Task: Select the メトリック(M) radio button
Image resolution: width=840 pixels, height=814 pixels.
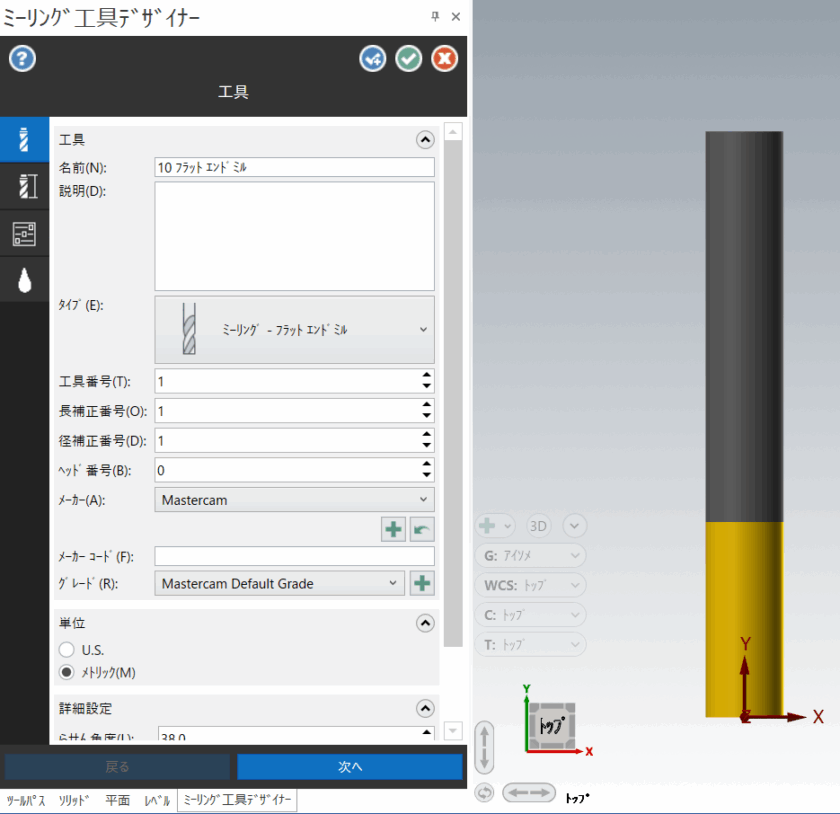Action: 67,672
